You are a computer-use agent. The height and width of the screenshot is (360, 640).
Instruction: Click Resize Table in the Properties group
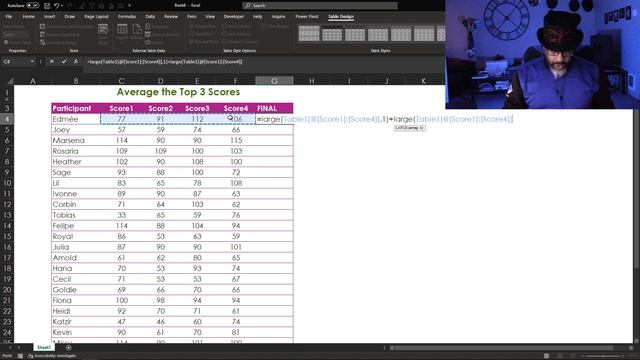pos(17,42)
